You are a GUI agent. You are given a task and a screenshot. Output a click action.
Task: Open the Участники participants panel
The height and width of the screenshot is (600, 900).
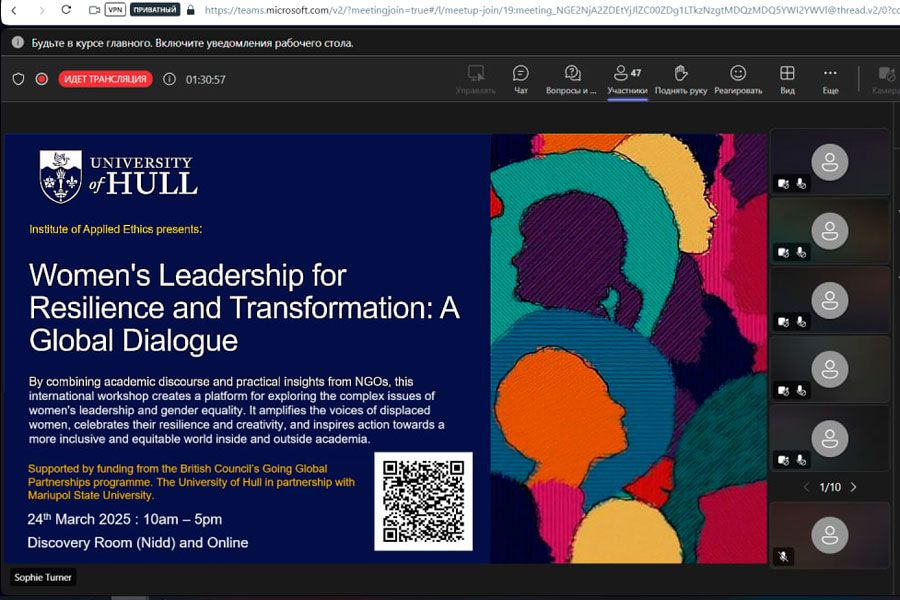pos(627,80)
